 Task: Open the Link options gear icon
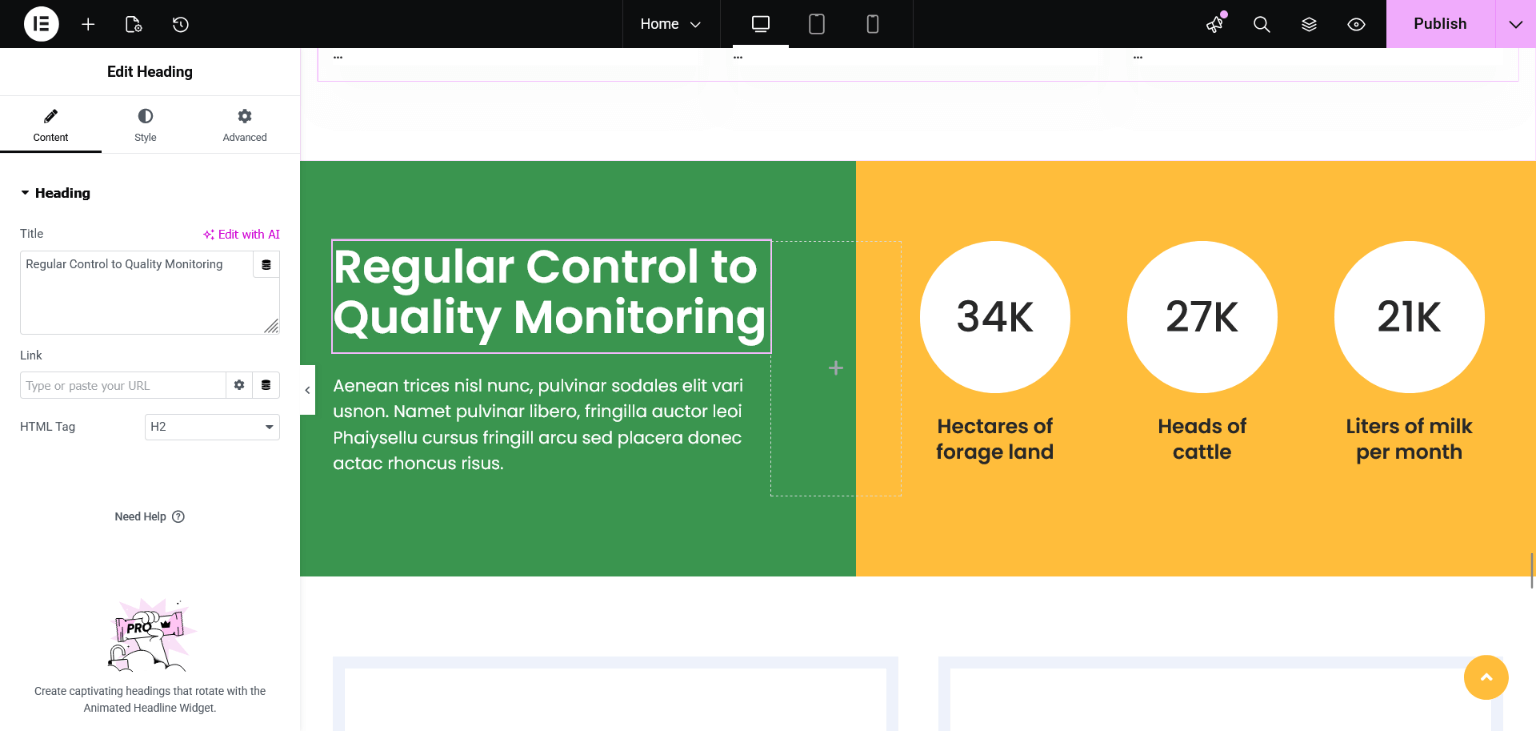pos(239,385)
